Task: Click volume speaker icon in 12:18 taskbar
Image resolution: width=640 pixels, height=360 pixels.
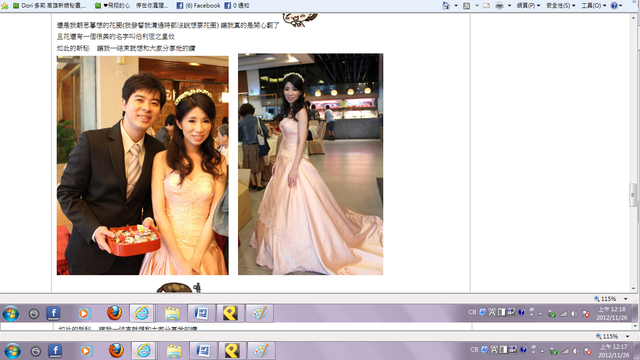Action: [574, 313]
